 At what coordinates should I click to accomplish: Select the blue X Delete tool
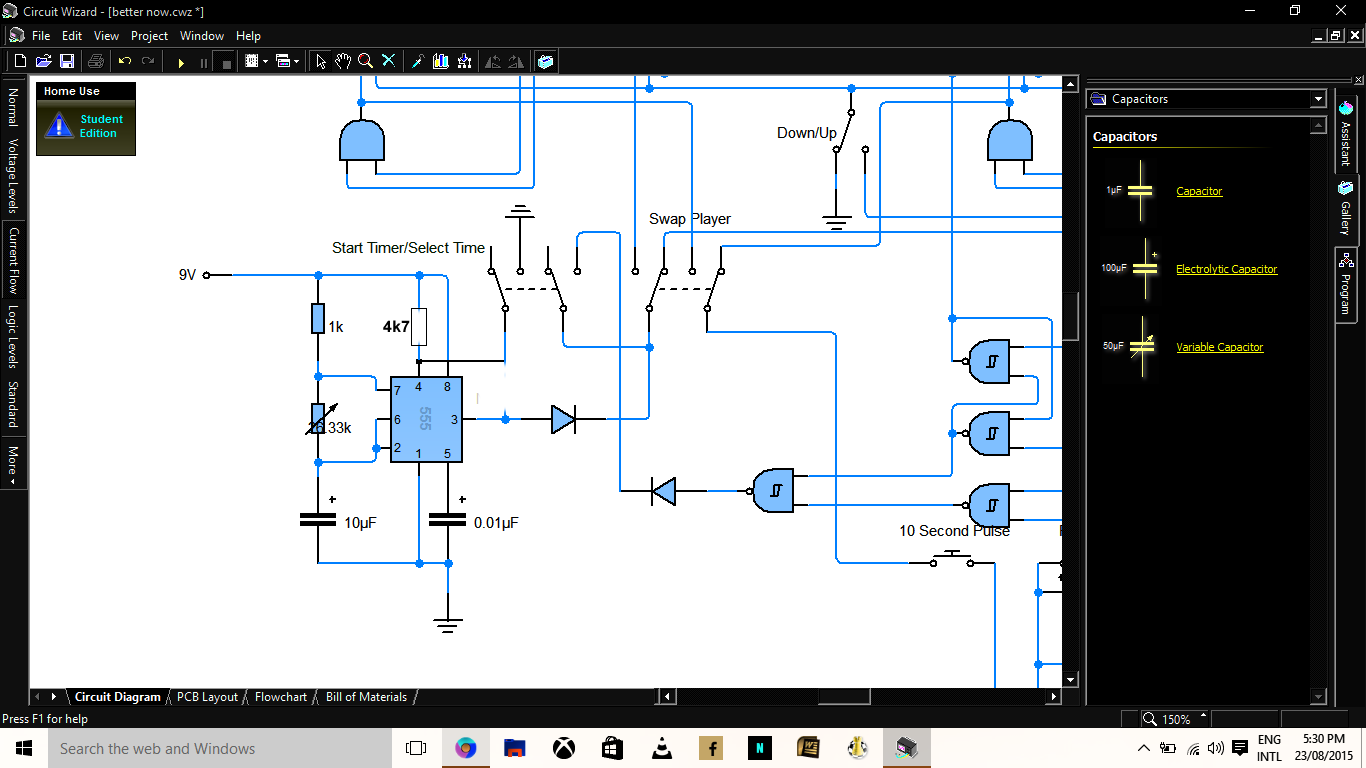[389, 61]
